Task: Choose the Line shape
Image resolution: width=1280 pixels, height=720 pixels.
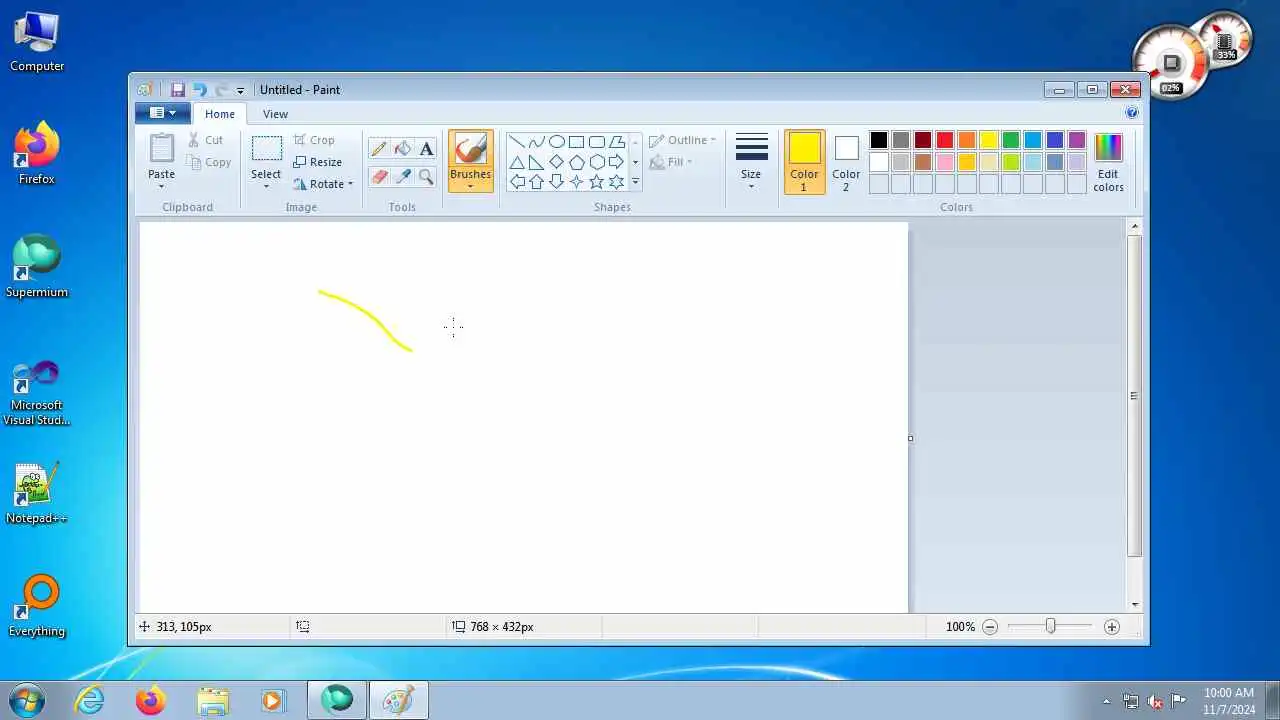Action: coord(517,141)
